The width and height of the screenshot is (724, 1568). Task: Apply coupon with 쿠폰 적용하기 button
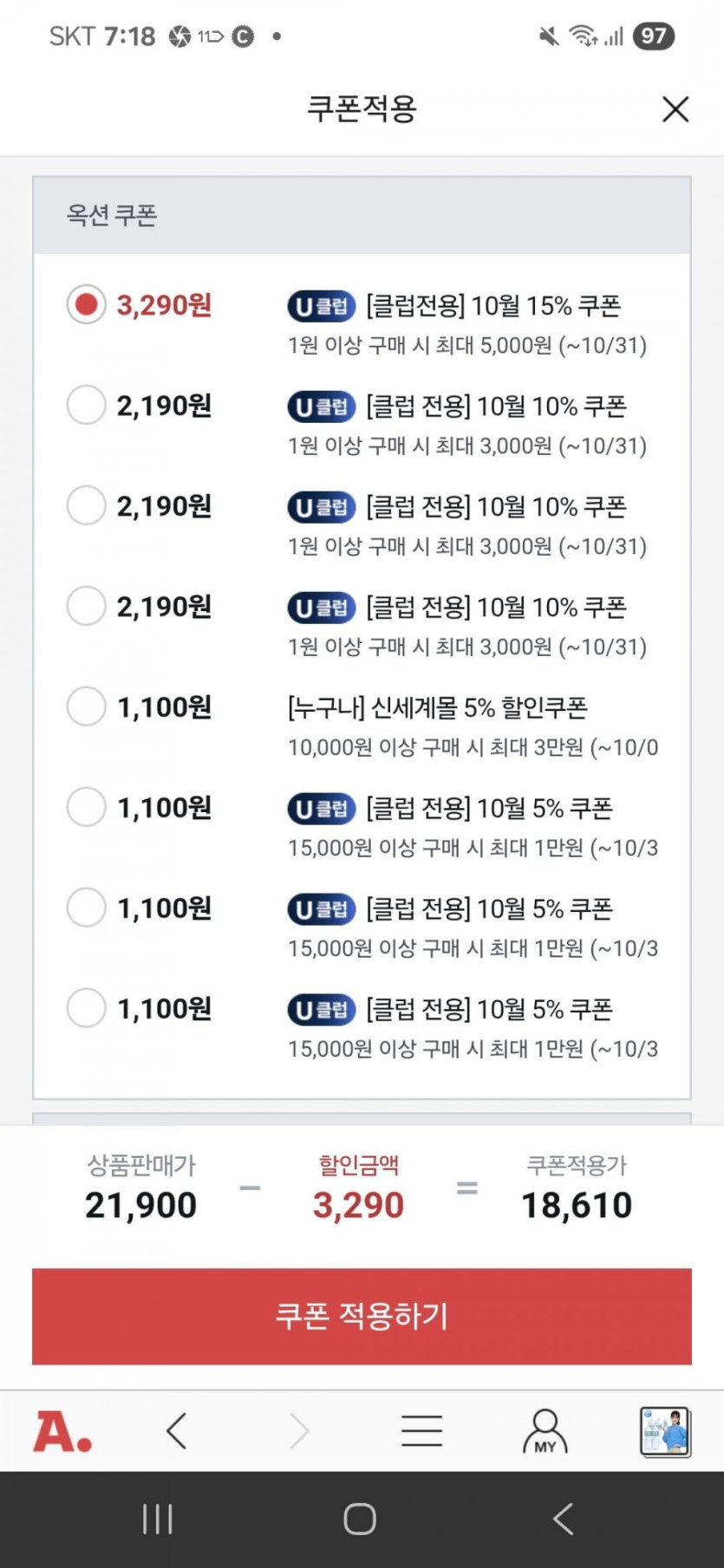[x=362, y=1316]
